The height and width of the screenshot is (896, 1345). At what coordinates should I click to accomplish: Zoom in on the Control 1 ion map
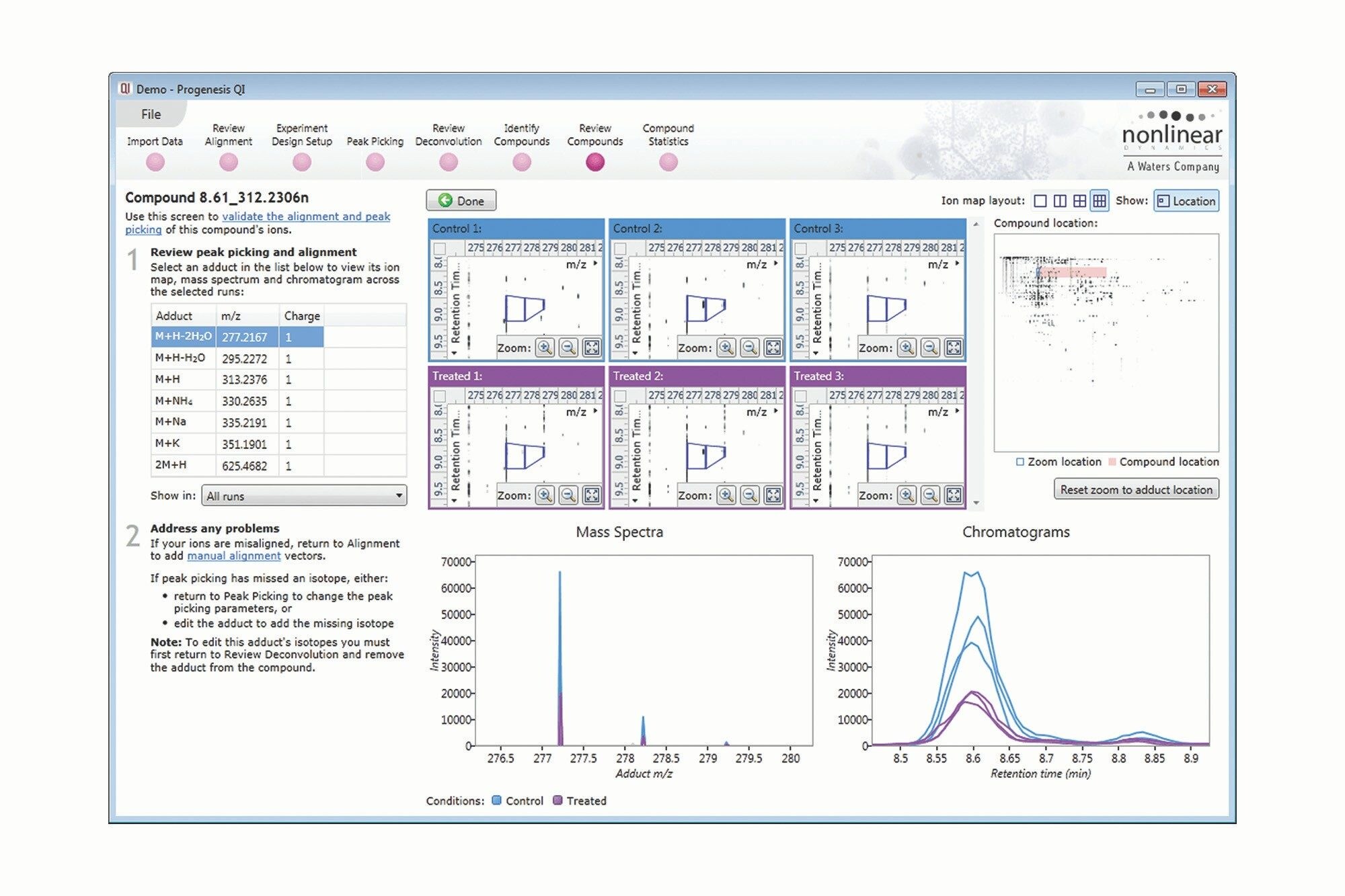[x=545, y=348]
